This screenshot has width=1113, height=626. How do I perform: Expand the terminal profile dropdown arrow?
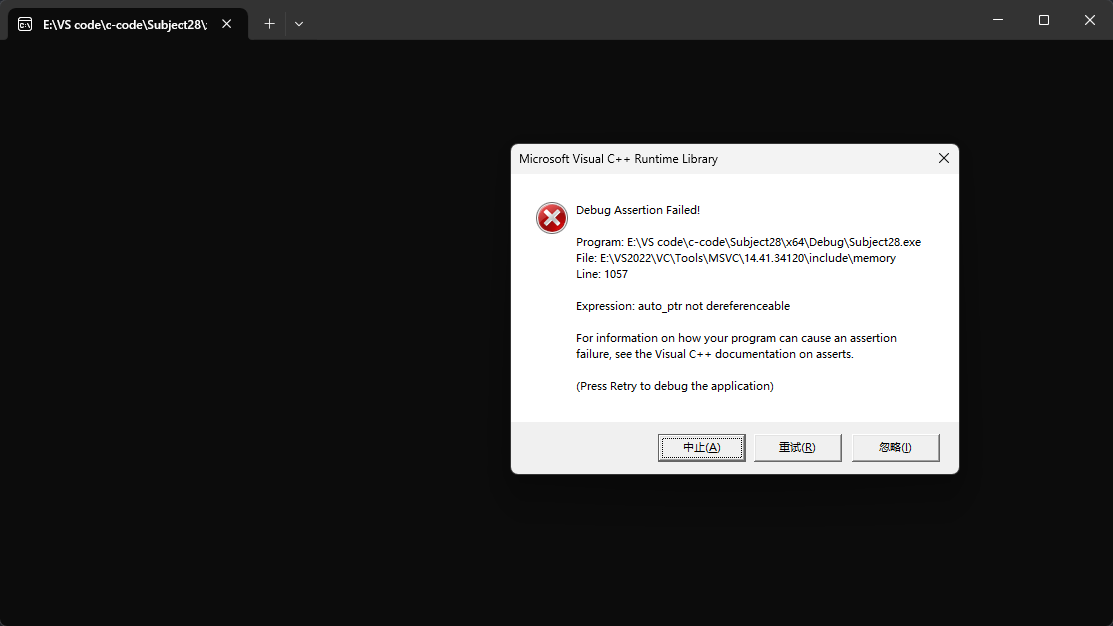pyautogui.click(x=299, y=23)
